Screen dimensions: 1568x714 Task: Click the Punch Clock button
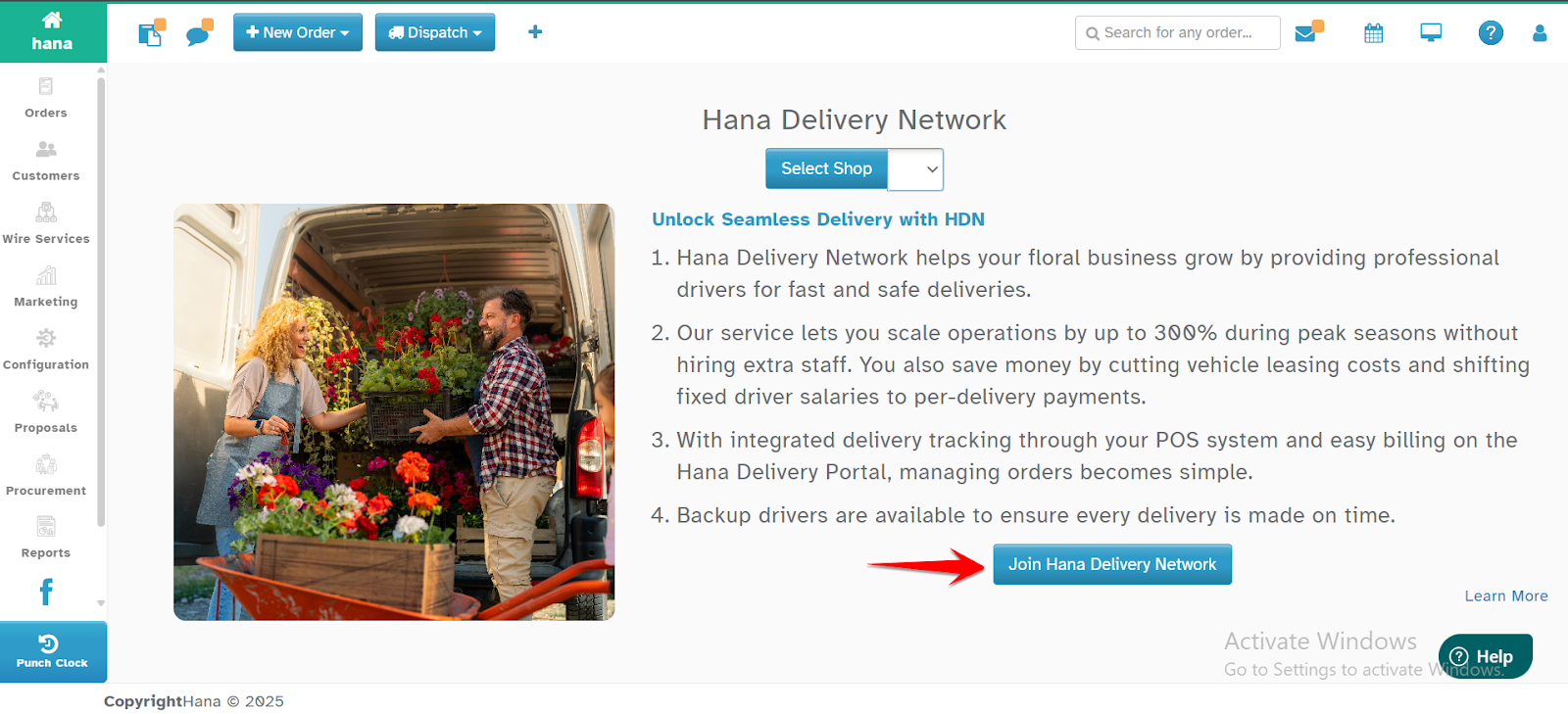click(x=53, y=651)
